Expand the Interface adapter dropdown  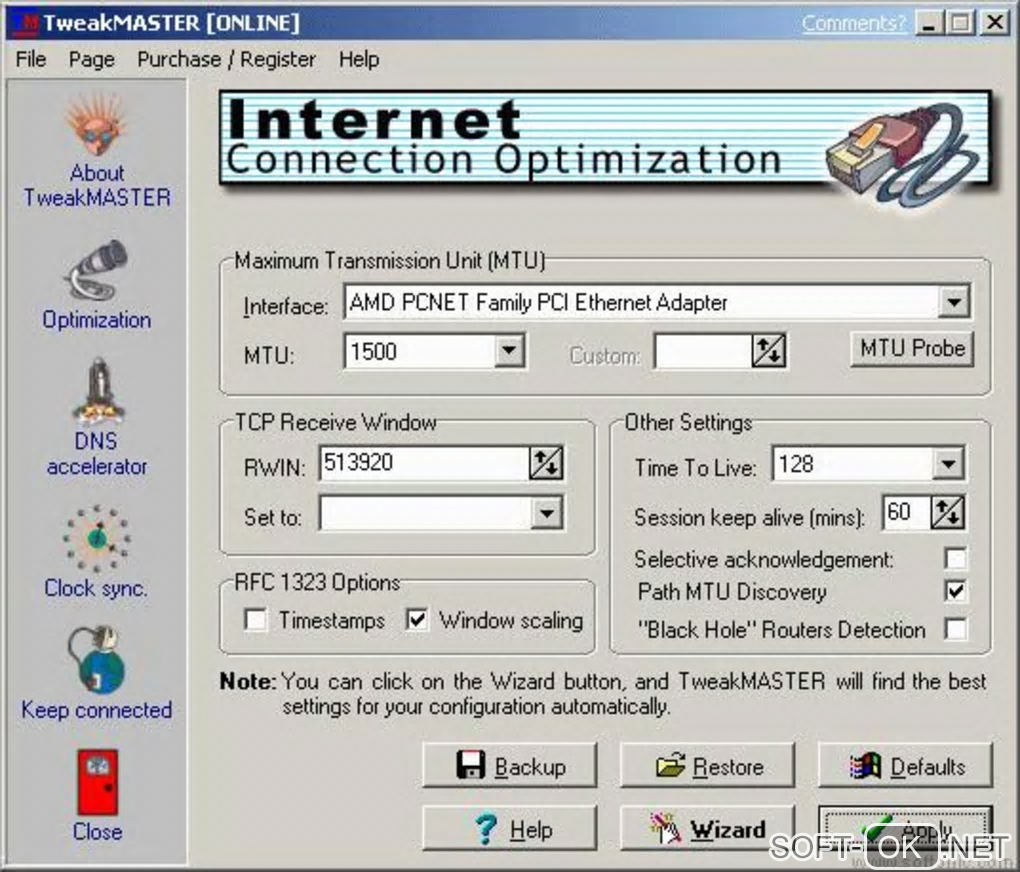point(954,302)
